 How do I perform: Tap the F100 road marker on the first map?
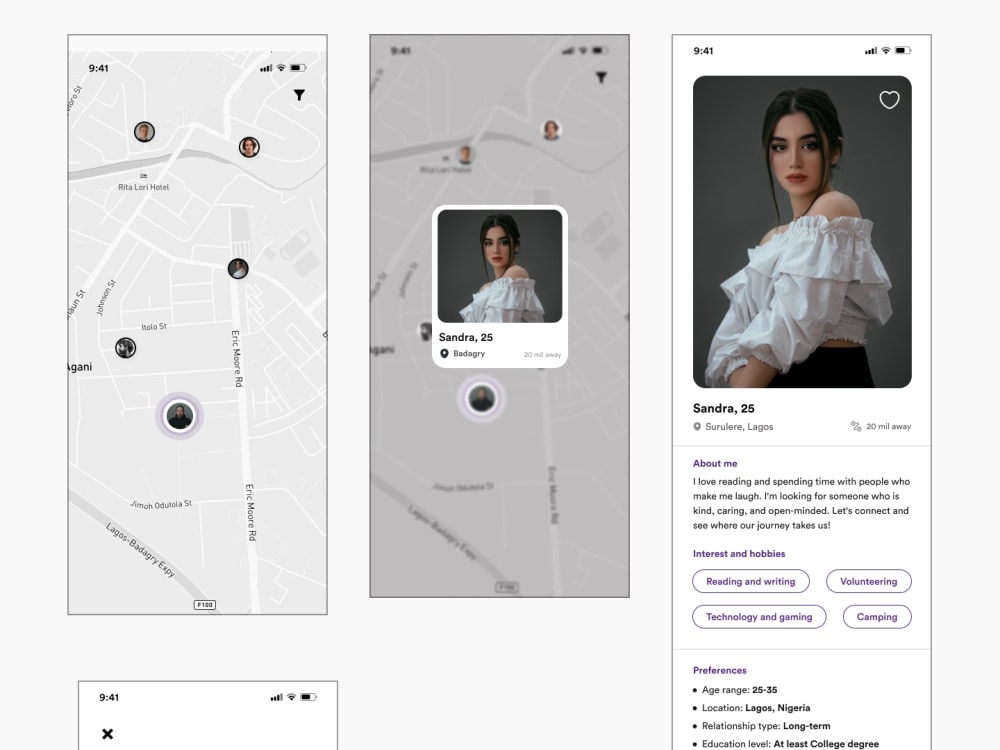tap(205, 605)
